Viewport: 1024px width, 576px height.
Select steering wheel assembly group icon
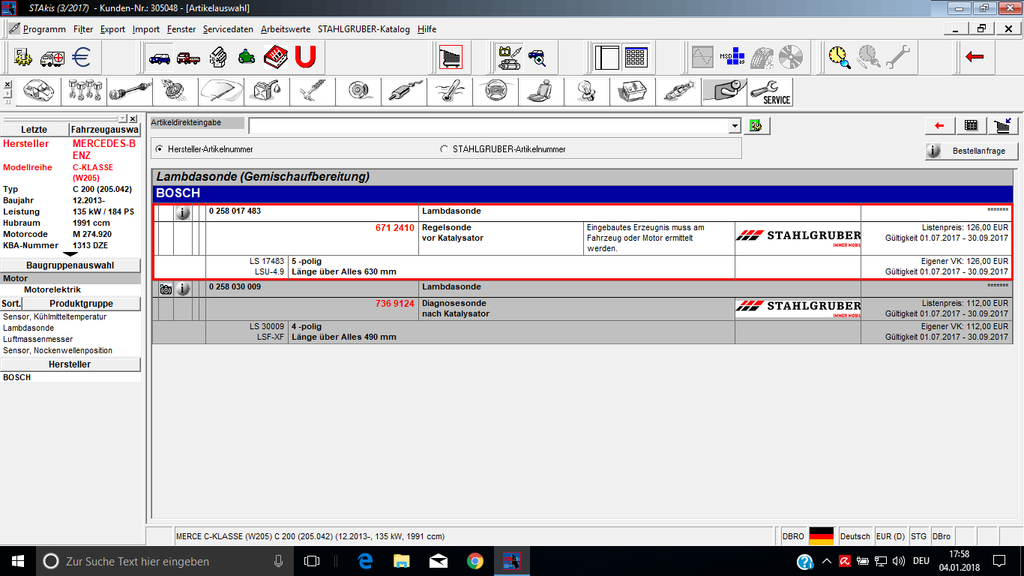pos(496,91)
